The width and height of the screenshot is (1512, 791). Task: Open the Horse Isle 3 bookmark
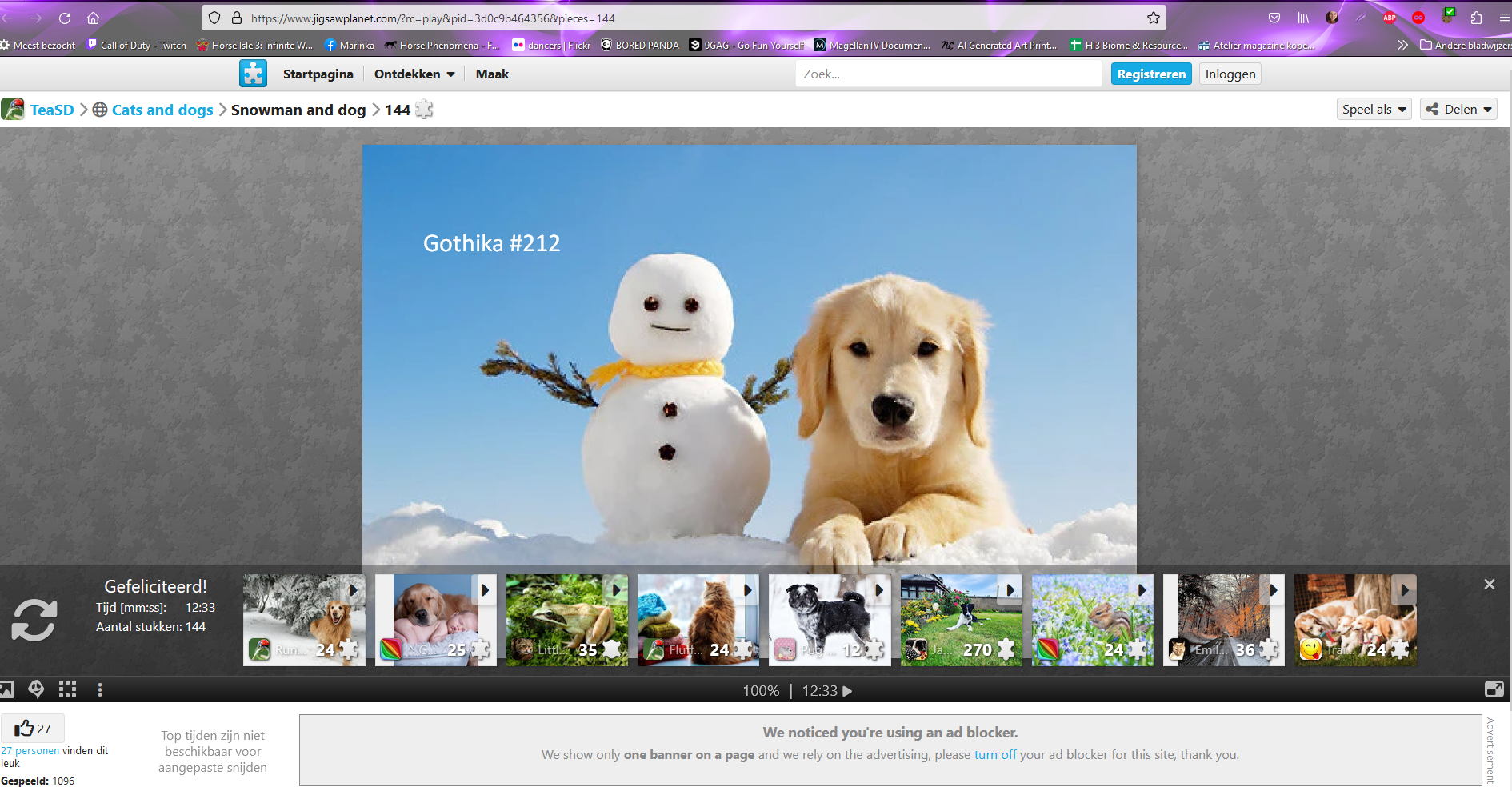pyautogui.click(x=255, y=45)
